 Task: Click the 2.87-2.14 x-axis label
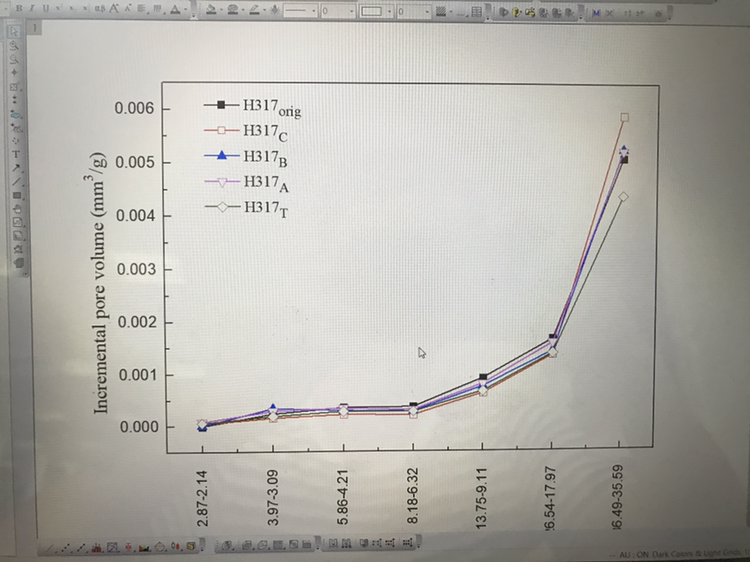point(202,498)
